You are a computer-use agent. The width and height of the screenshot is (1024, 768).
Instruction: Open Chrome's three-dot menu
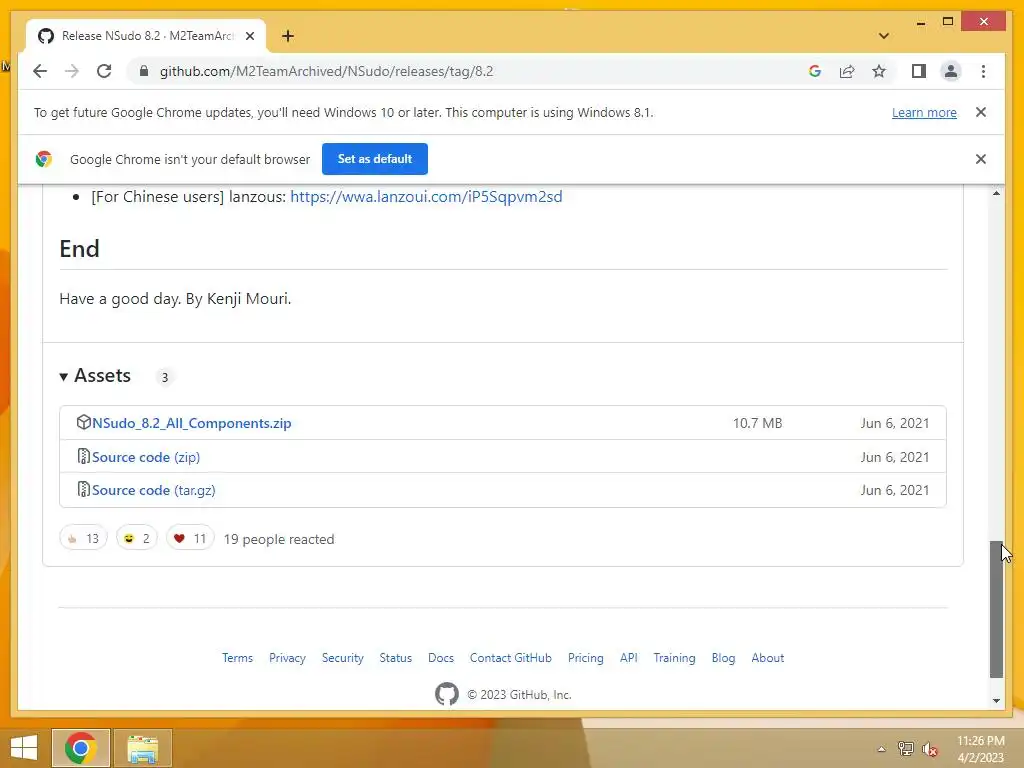[983, 71]
